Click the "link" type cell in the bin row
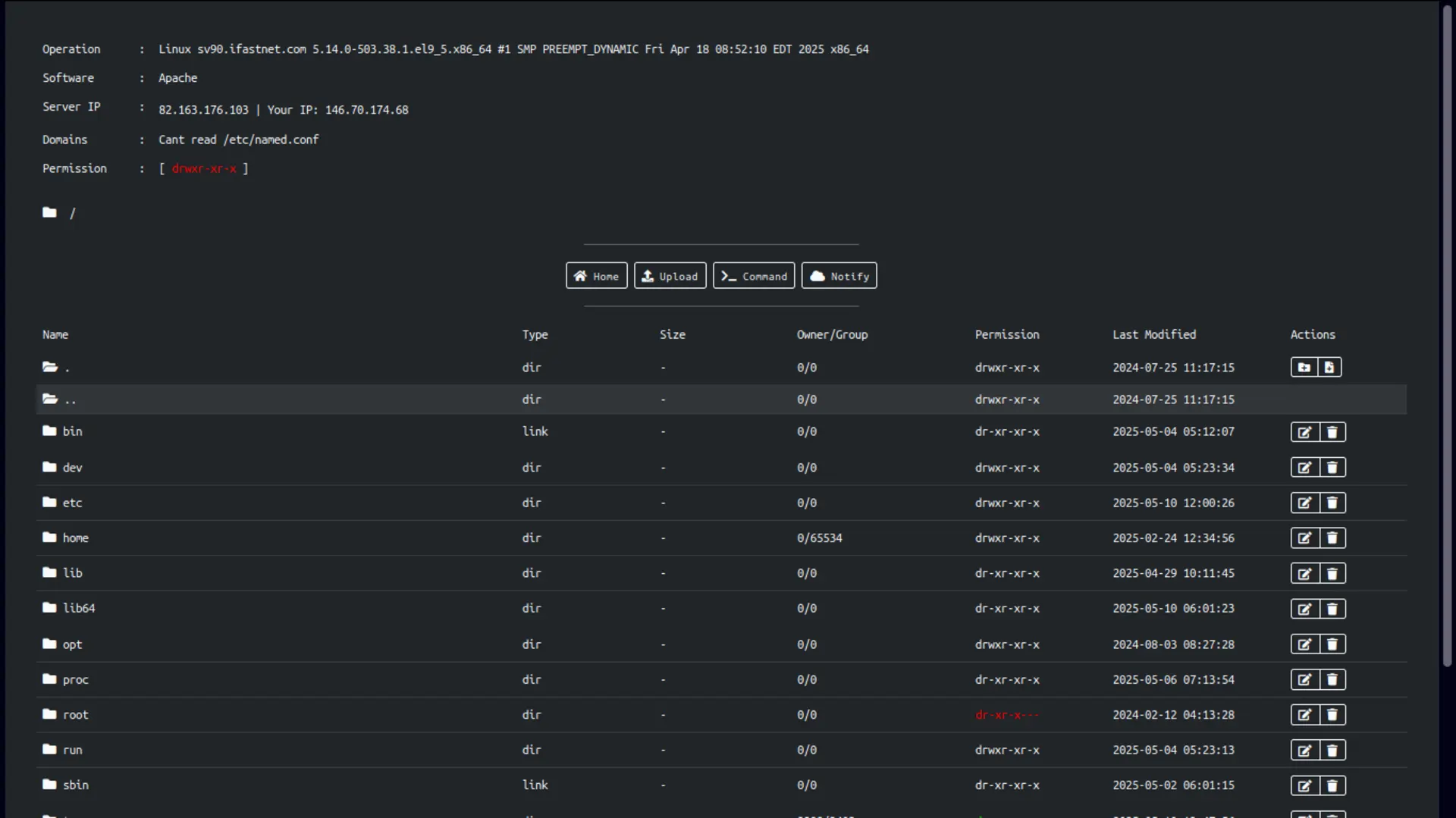This screenshot has height=818, width=1456. (535, 431)
